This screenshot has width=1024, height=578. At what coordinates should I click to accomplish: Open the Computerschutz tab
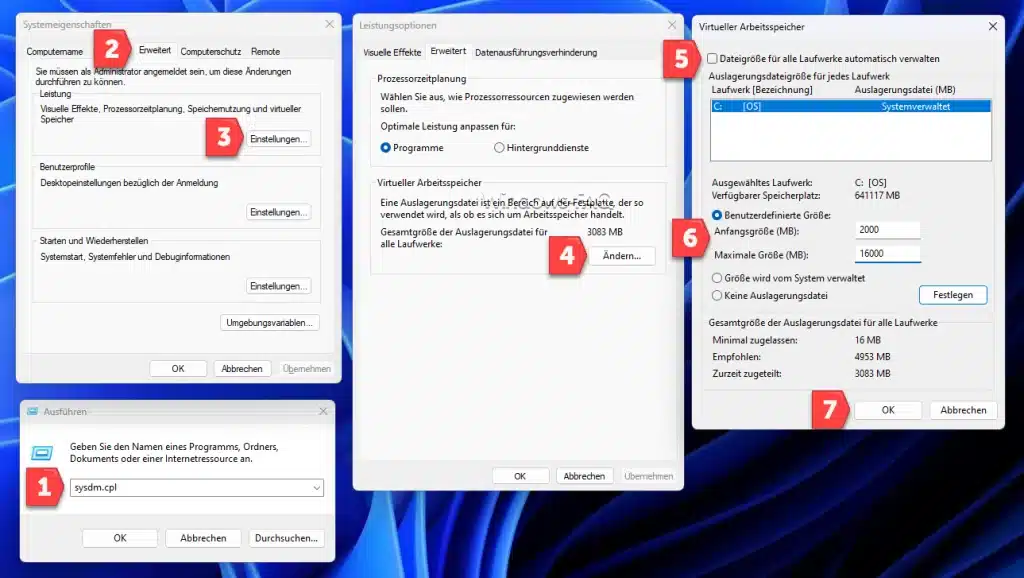(210, 52)
